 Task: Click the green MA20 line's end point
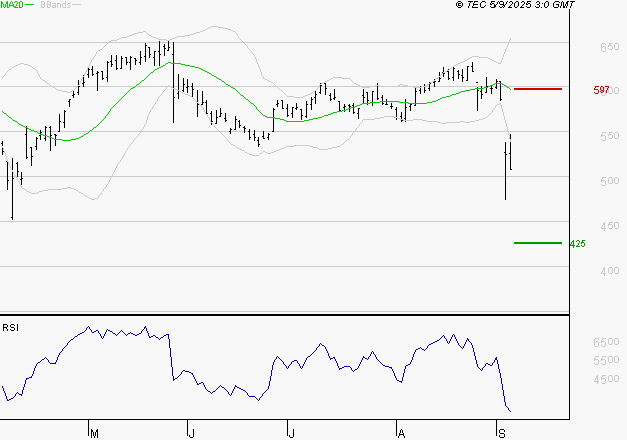tap(511, 89)
